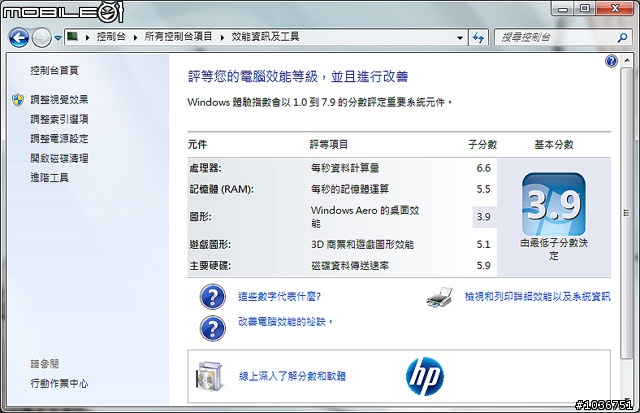This screenshot has height=413, width=640.
Task: Click the 評等項目 column header
Action: coord(329,144)
